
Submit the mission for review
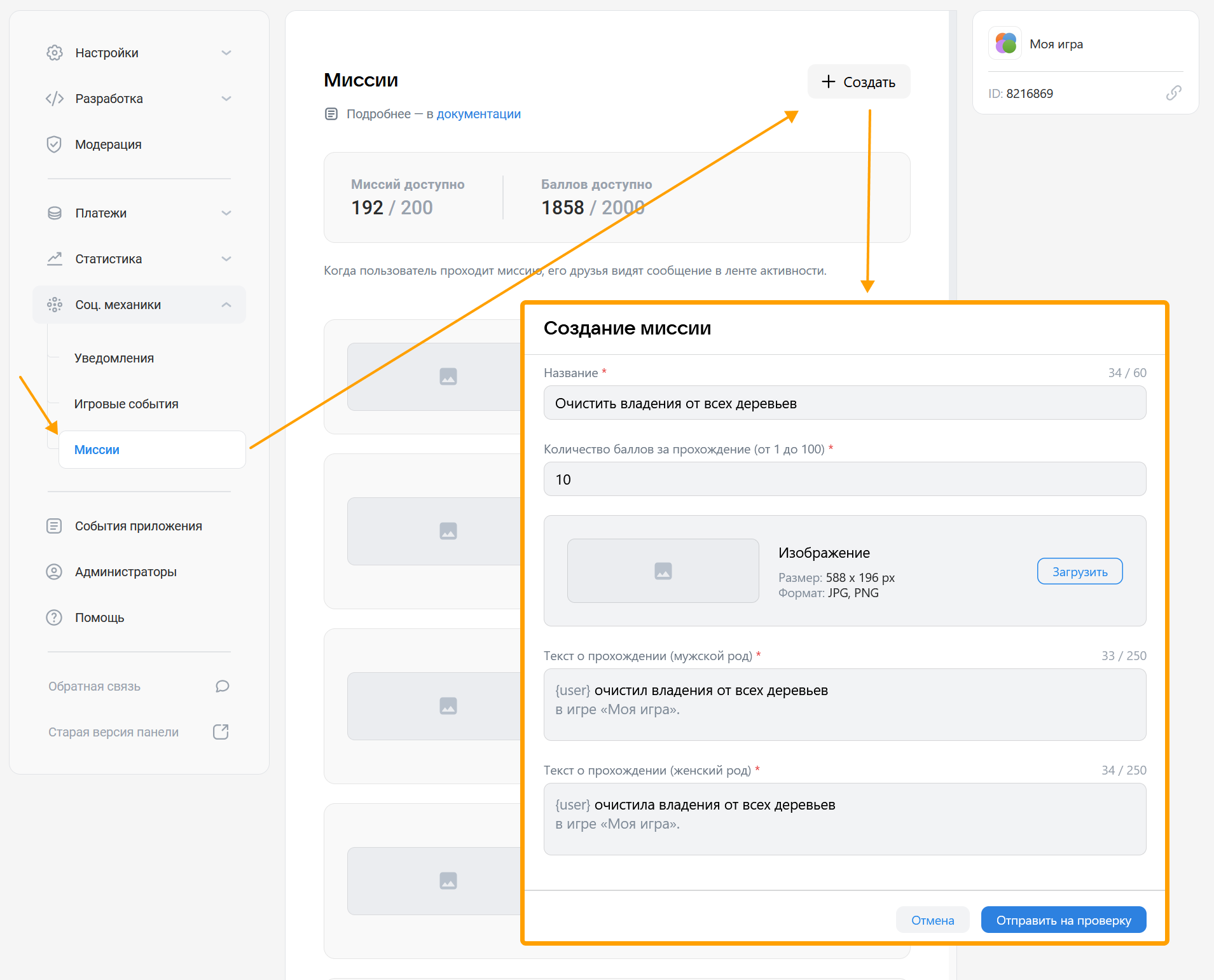pos(1063,920)
